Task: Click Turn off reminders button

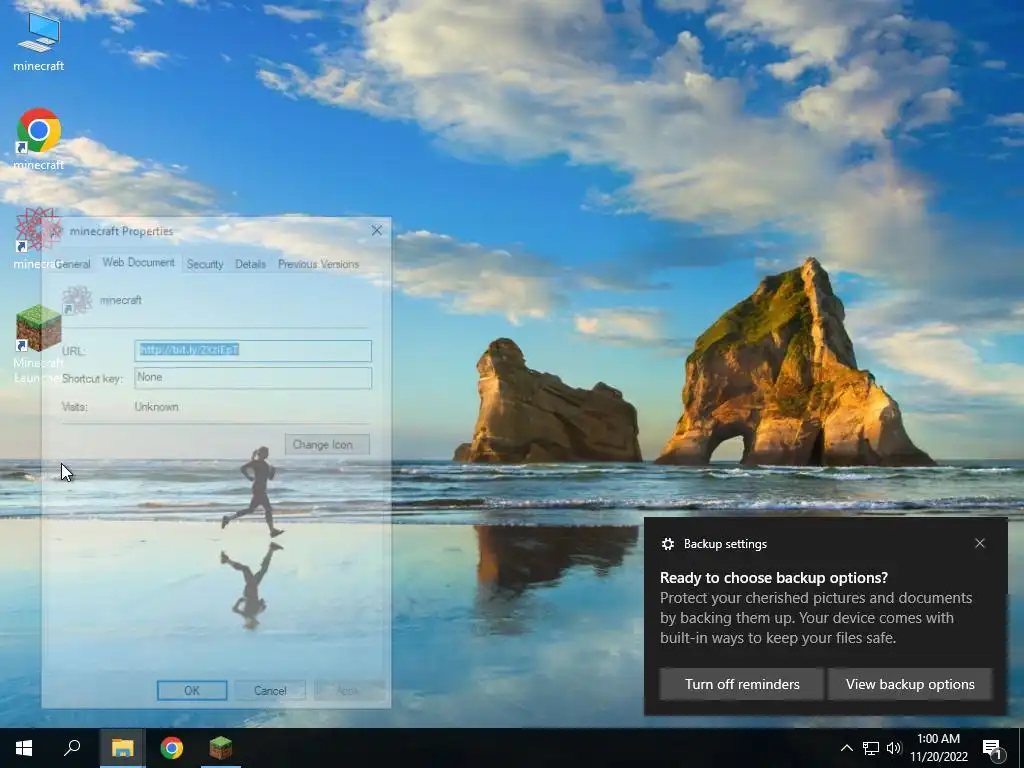Action: [742, 684]
